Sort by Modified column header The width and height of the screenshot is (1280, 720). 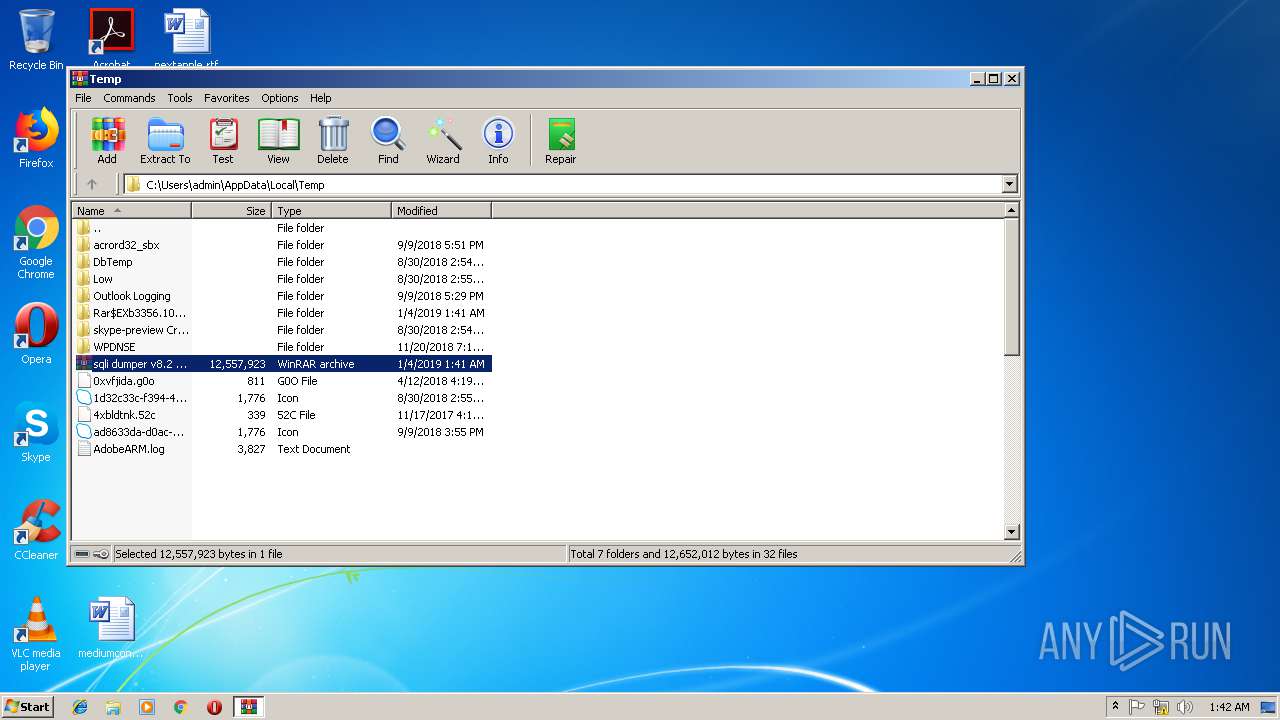442,211
